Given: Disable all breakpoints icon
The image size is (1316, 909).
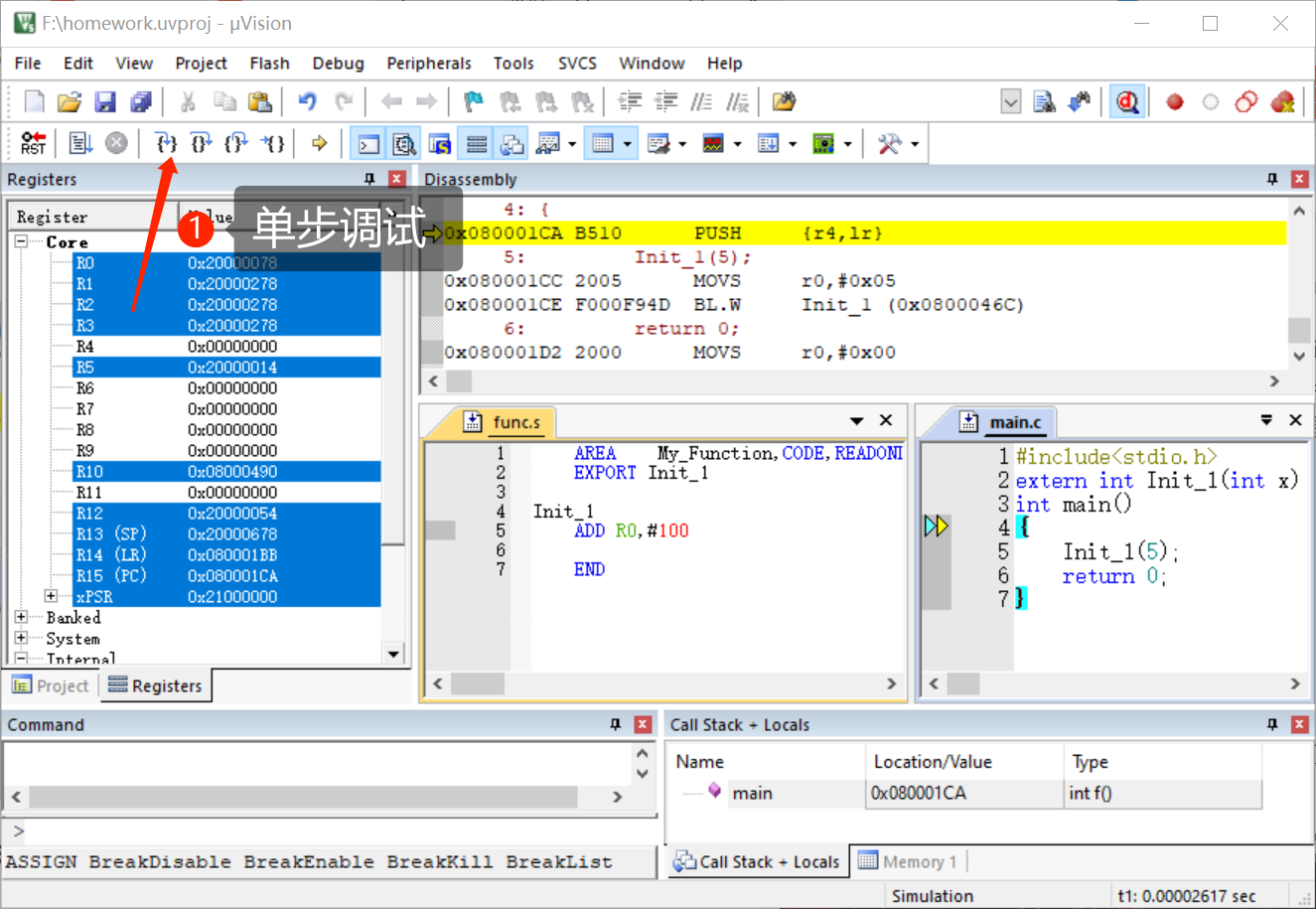Looking at the screenshot, I should tap(1246, 101).
